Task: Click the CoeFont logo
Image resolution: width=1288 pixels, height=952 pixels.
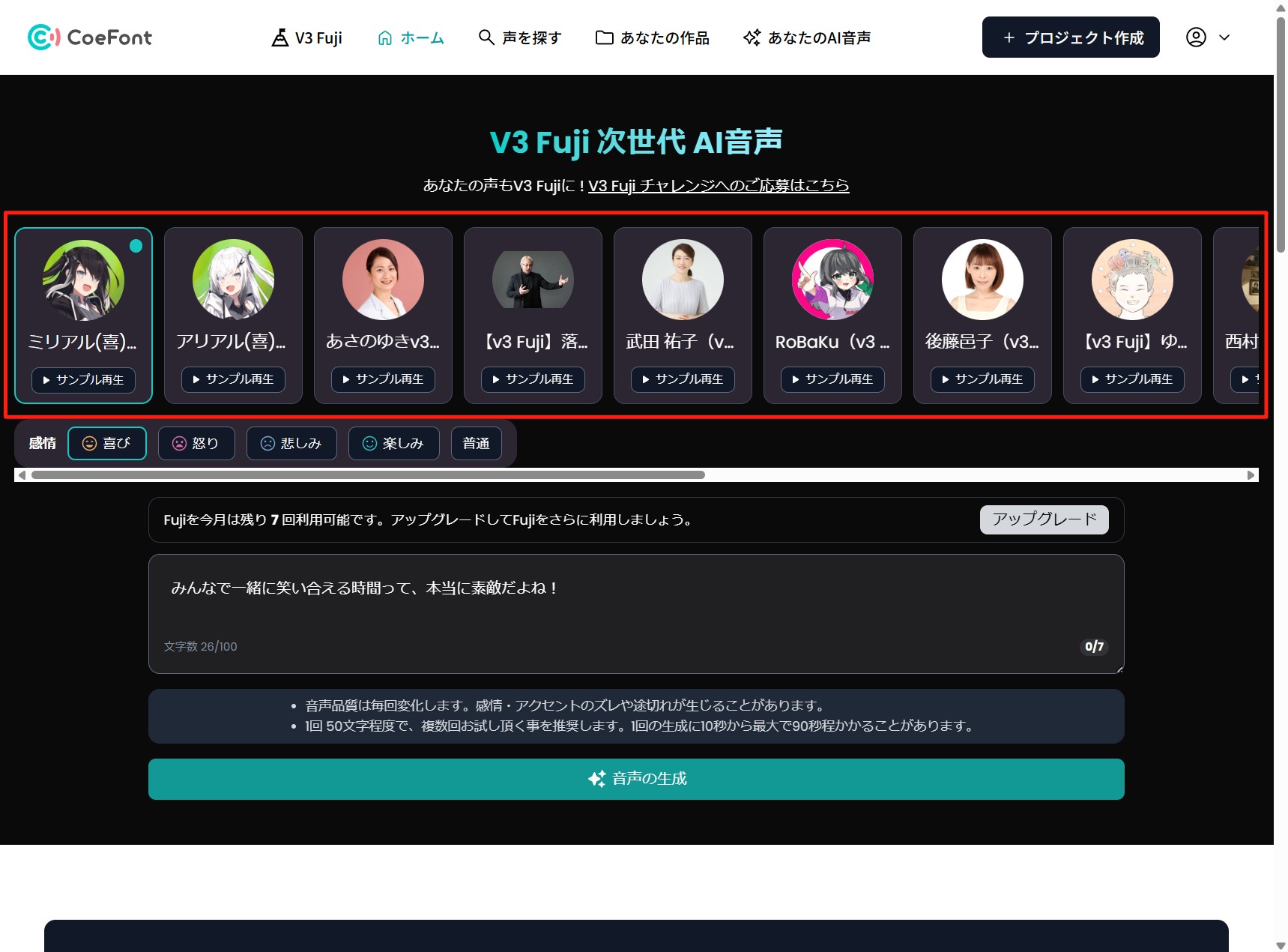Action: point(89,37)
